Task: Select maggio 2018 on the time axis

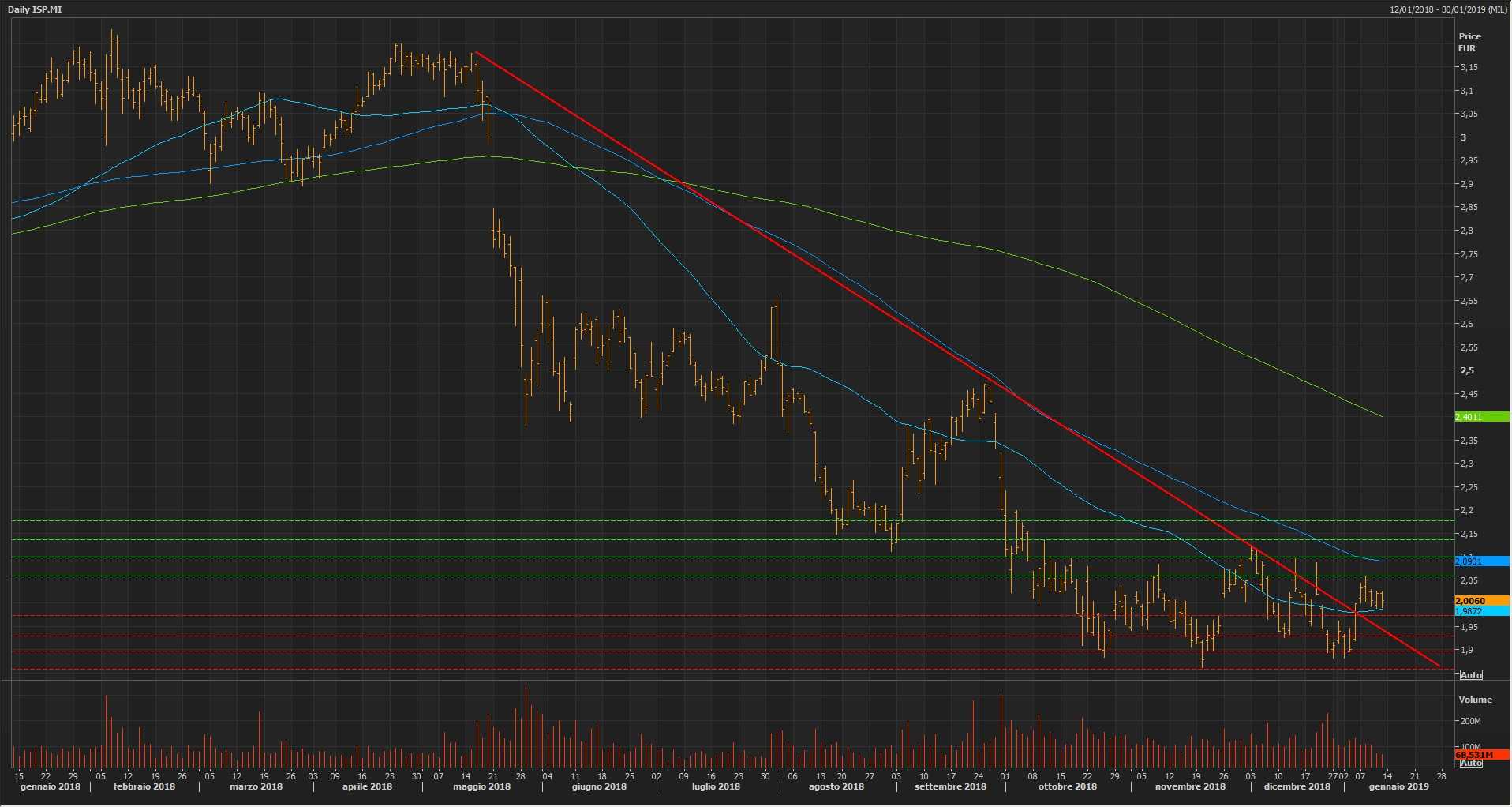Action: tap(481, 786)
